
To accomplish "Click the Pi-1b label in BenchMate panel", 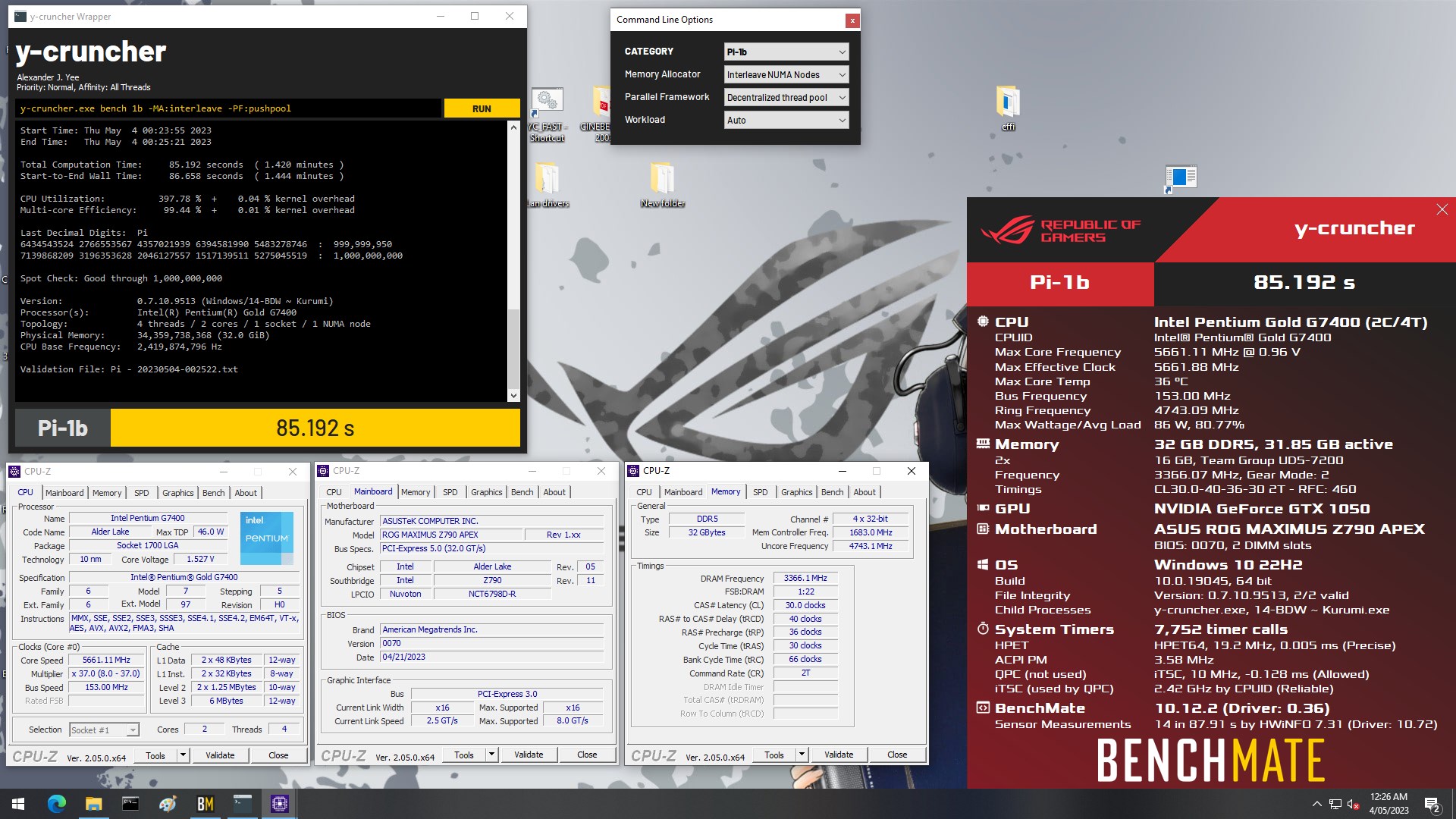I will [x=1060, y=283].
